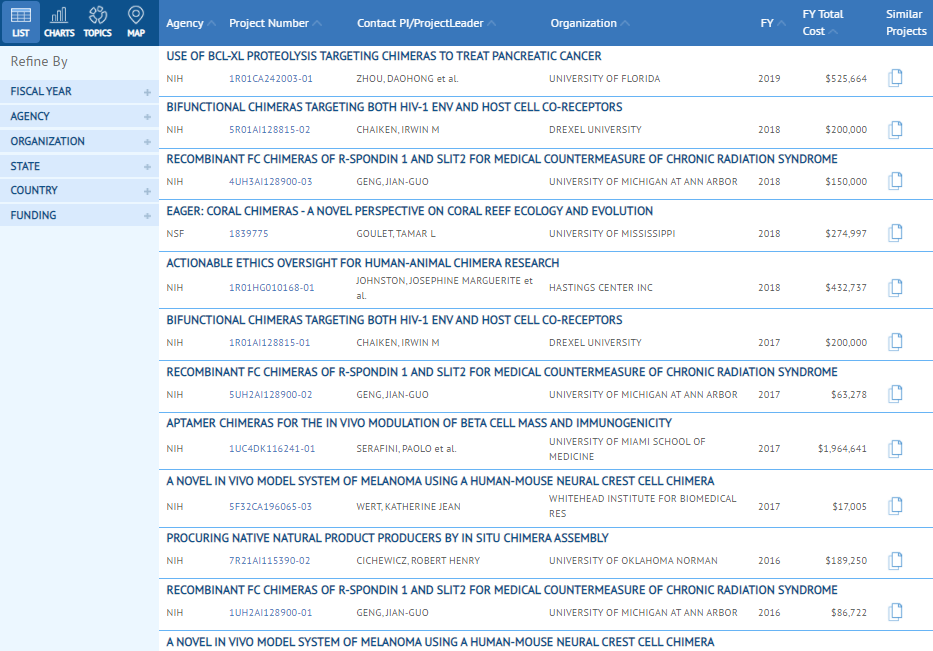Open Procuring Native Natural Product Producers title

pyautogui.click(x=387, y=538)
